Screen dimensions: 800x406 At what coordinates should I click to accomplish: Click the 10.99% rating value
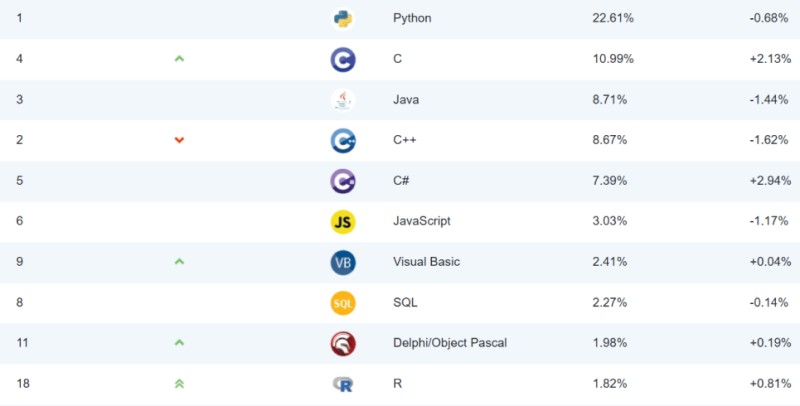pos(613,59)
